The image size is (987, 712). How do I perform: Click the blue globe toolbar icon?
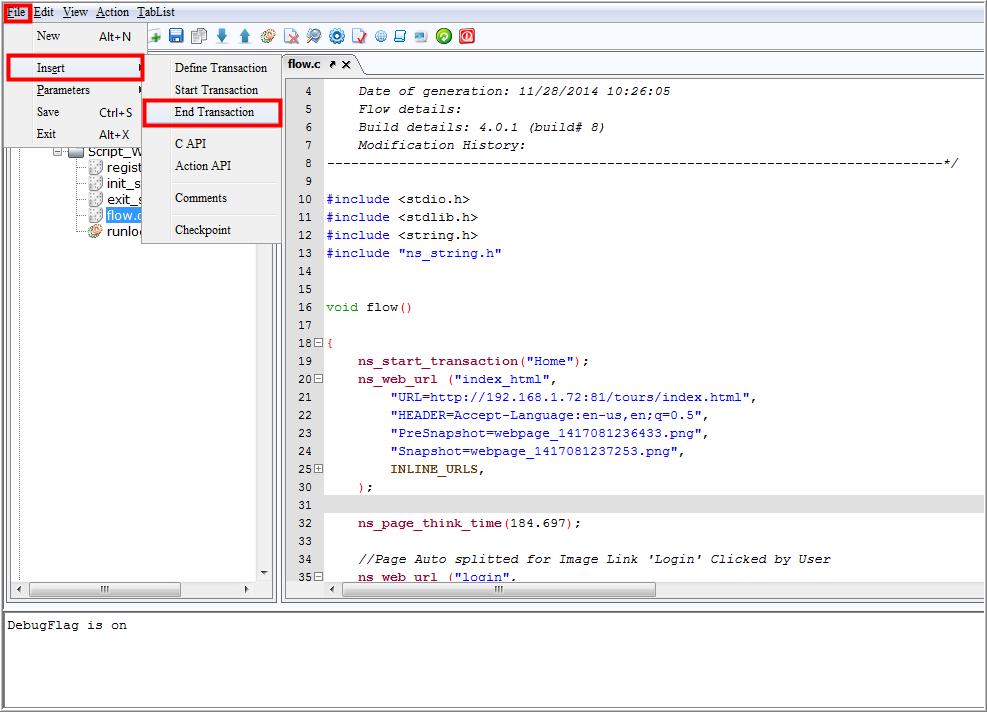[381, 36]
